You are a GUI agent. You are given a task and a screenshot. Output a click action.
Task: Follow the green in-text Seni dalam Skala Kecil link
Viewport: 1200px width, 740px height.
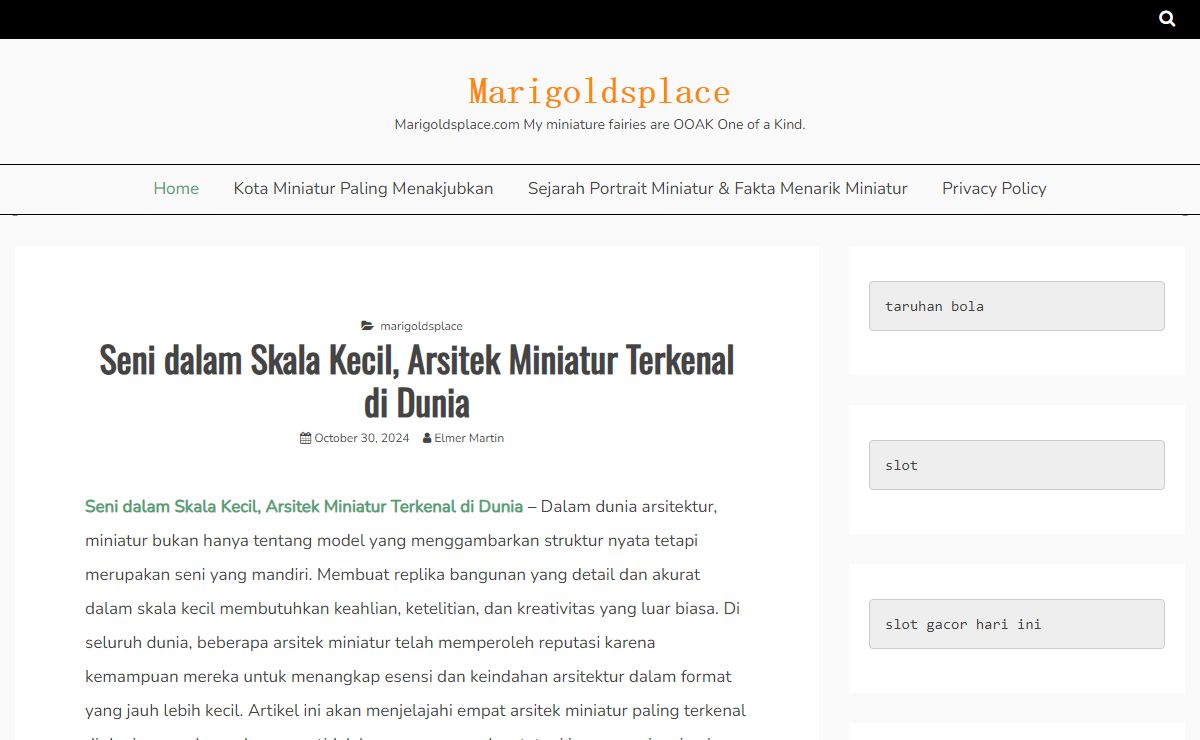[x=304, y=506]
